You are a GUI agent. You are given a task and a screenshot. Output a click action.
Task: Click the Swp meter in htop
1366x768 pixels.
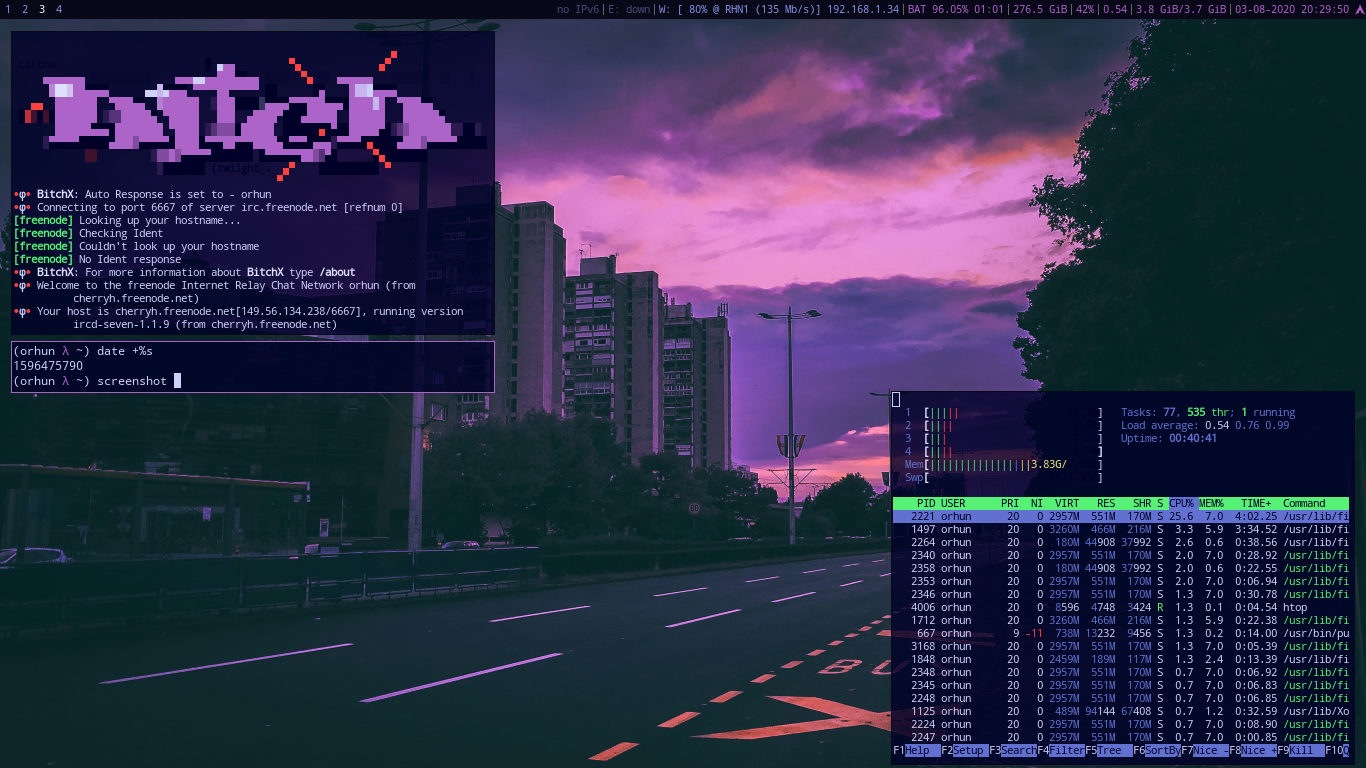1004,477
